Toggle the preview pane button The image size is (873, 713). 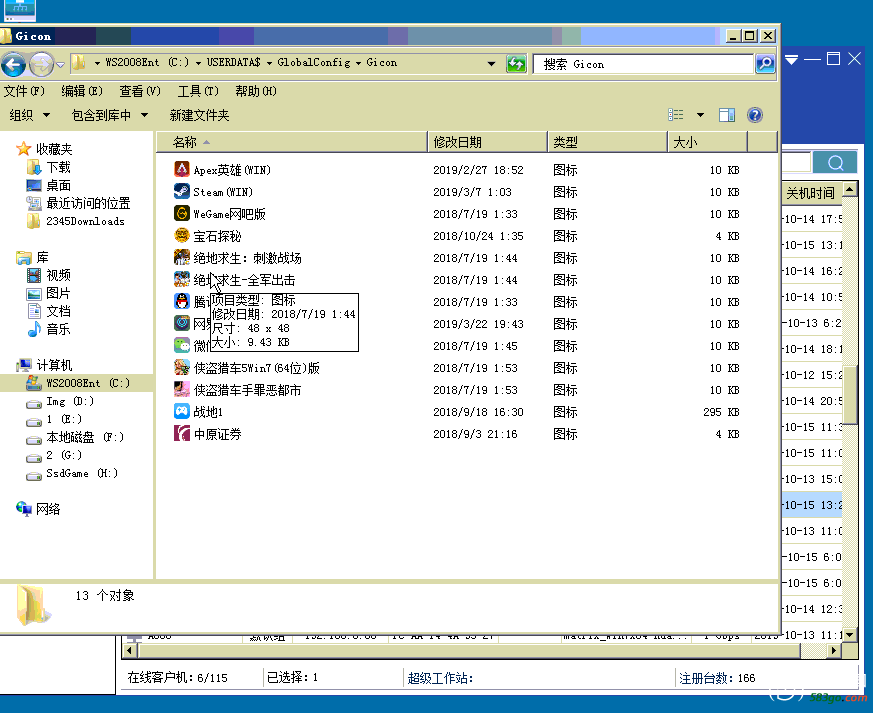(727, 115)
